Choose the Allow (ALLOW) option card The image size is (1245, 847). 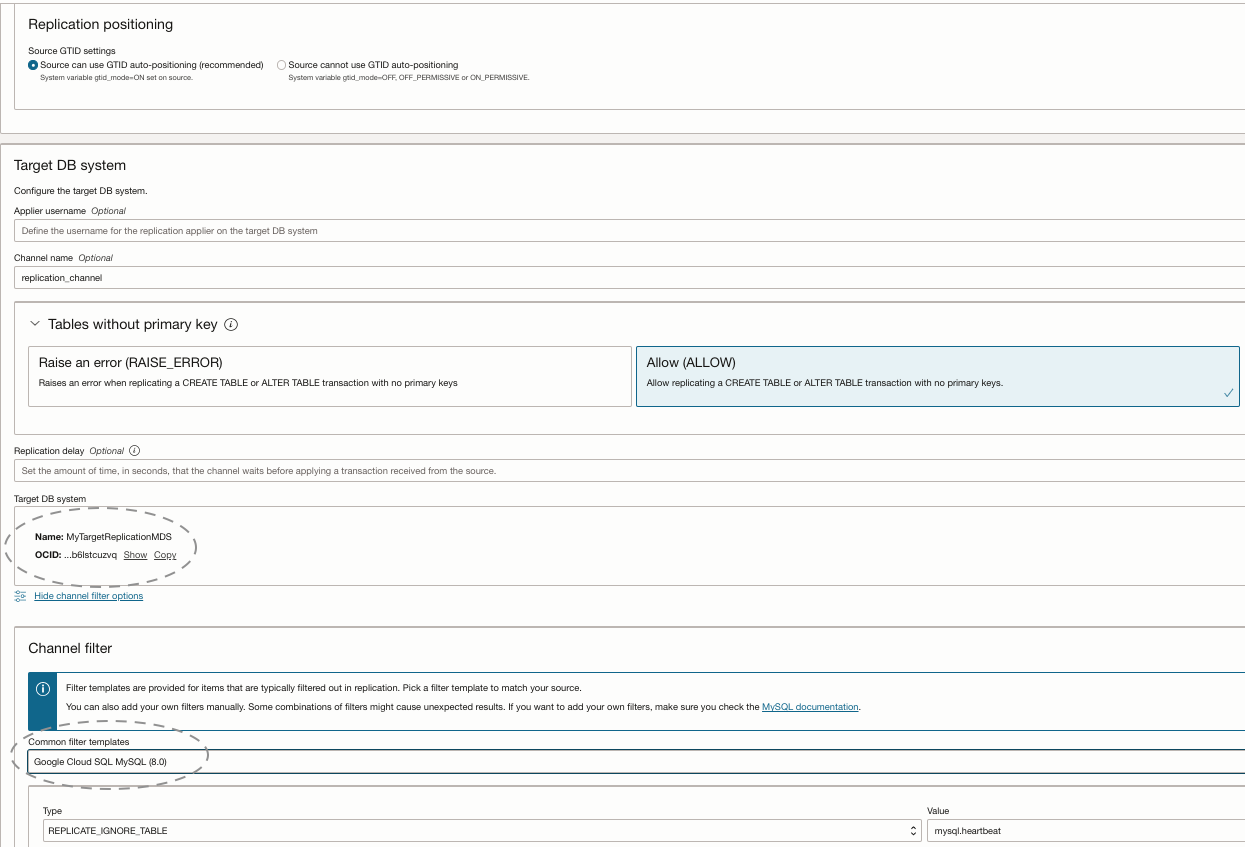pos(938,376)
